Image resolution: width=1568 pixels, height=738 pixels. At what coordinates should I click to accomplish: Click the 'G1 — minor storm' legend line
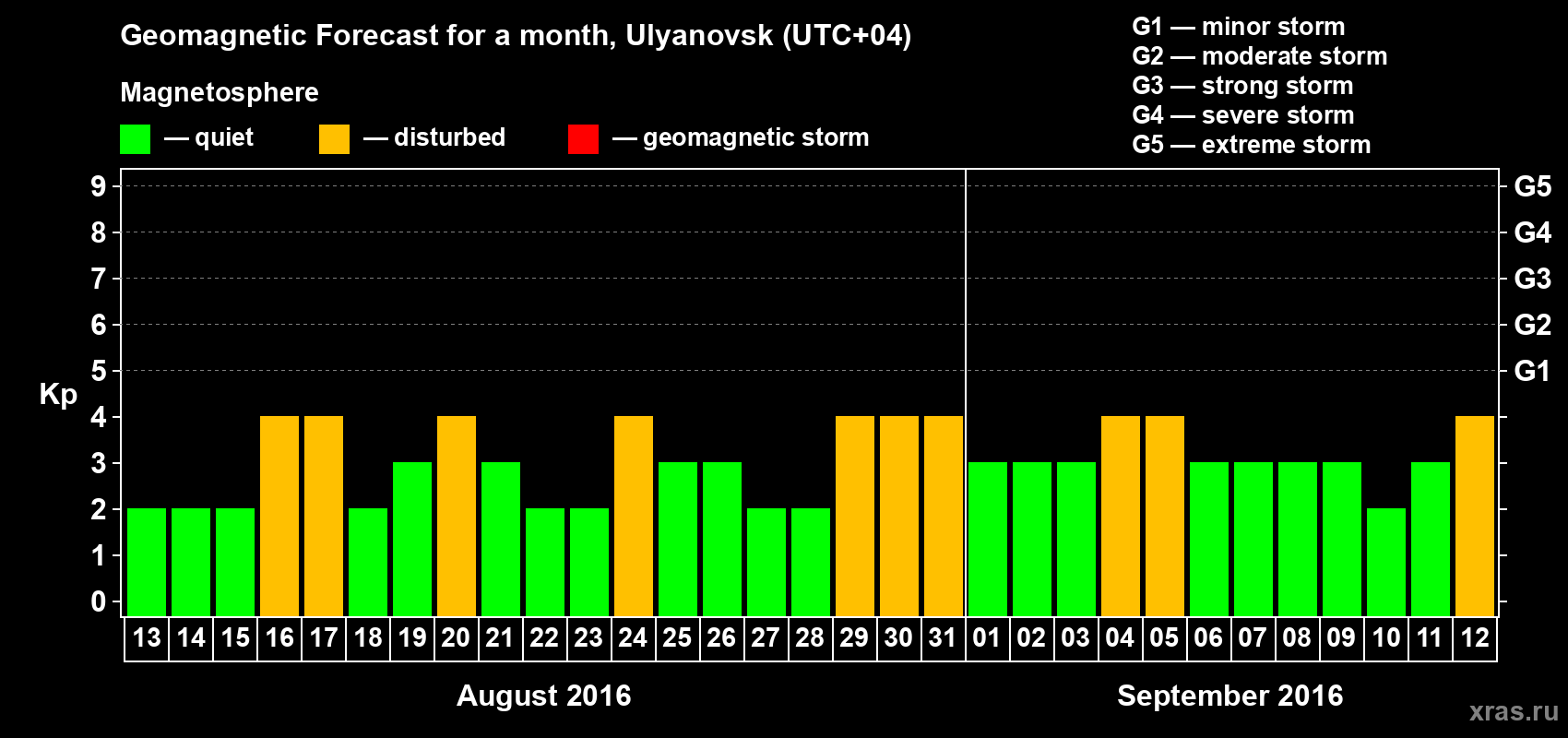(1239, 27)
